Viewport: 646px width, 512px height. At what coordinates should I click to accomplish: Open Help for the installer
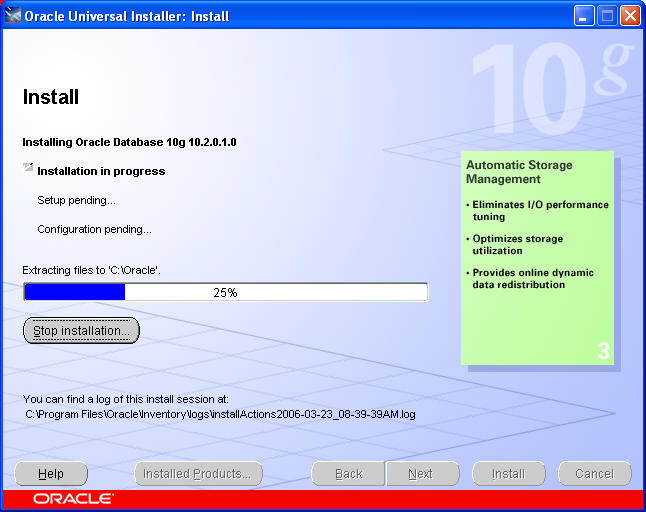click(x=51, y=474)
